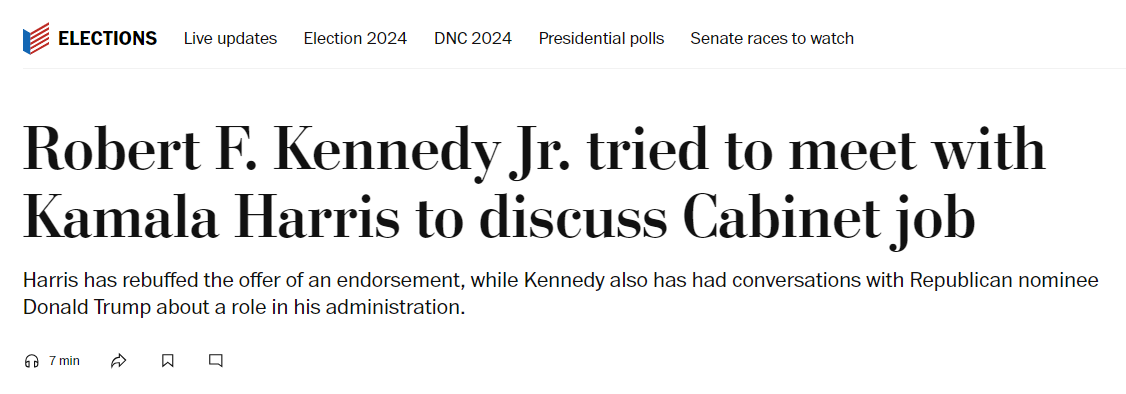This screenshot has height=394, width=1126.
Task: Select Election 2024 in the navigation
Action: [355, 38]
